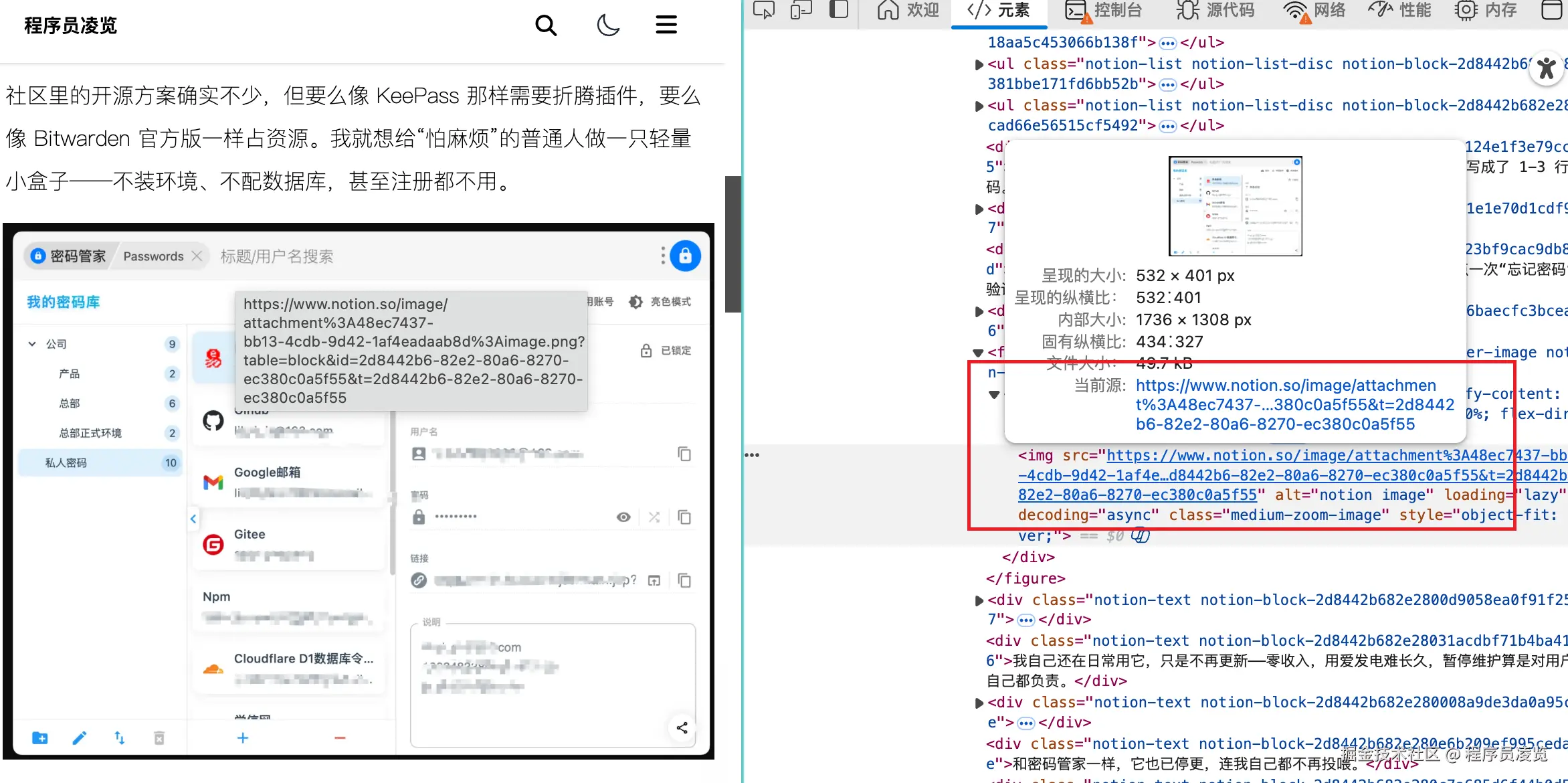
Task: Expand the notion-text div after closing figure tag
Action: tap(979, 601)
